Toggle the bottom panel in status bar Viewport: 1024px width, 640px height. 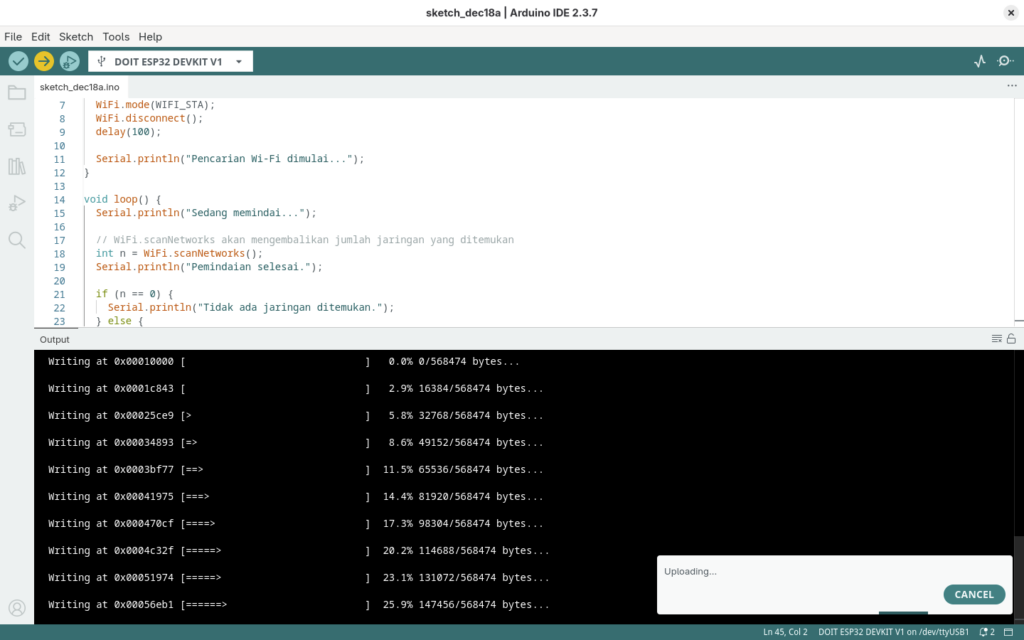tap(1009, 632)
